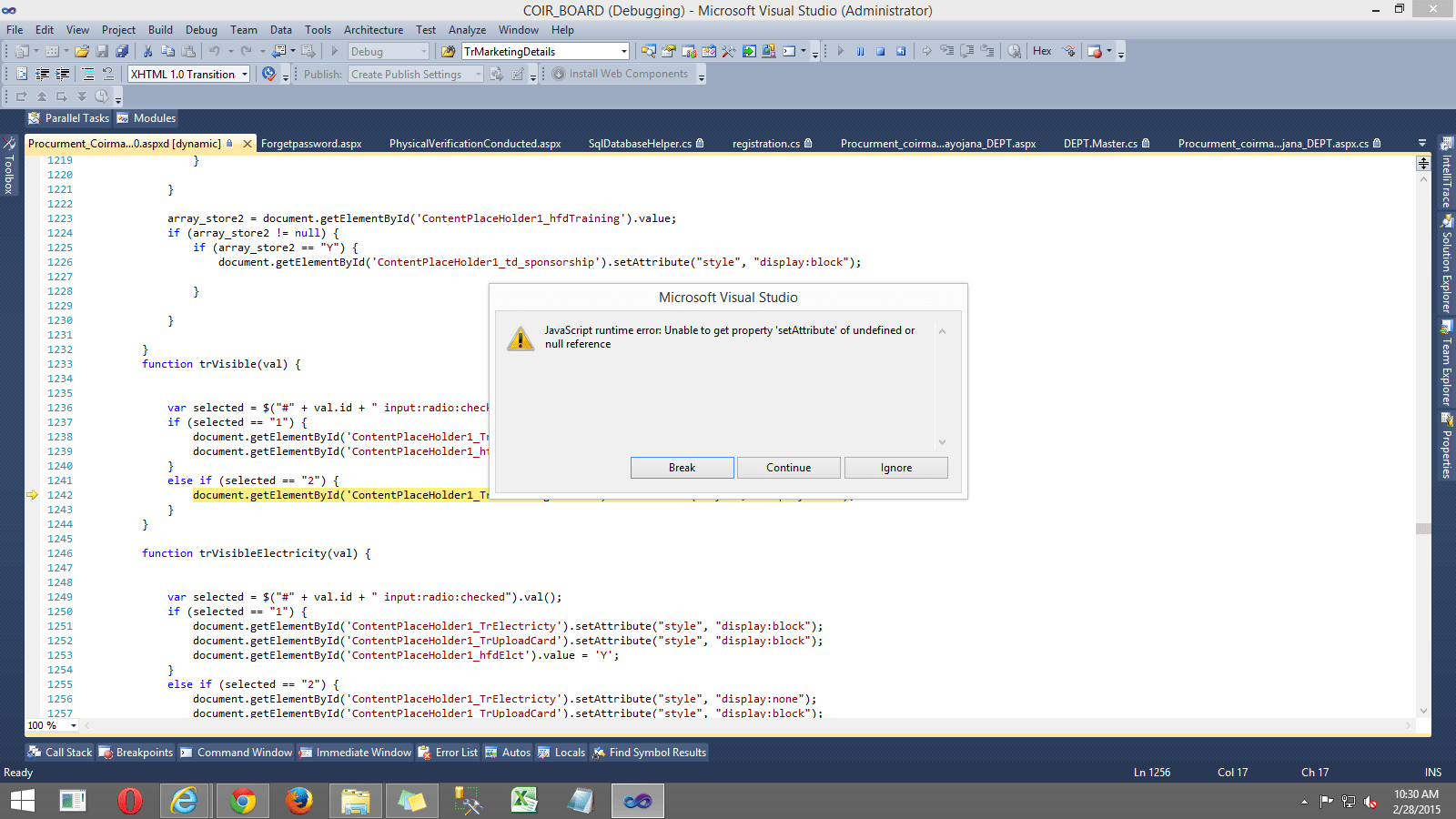Click the Step Over debugging icon

point(967,51)
